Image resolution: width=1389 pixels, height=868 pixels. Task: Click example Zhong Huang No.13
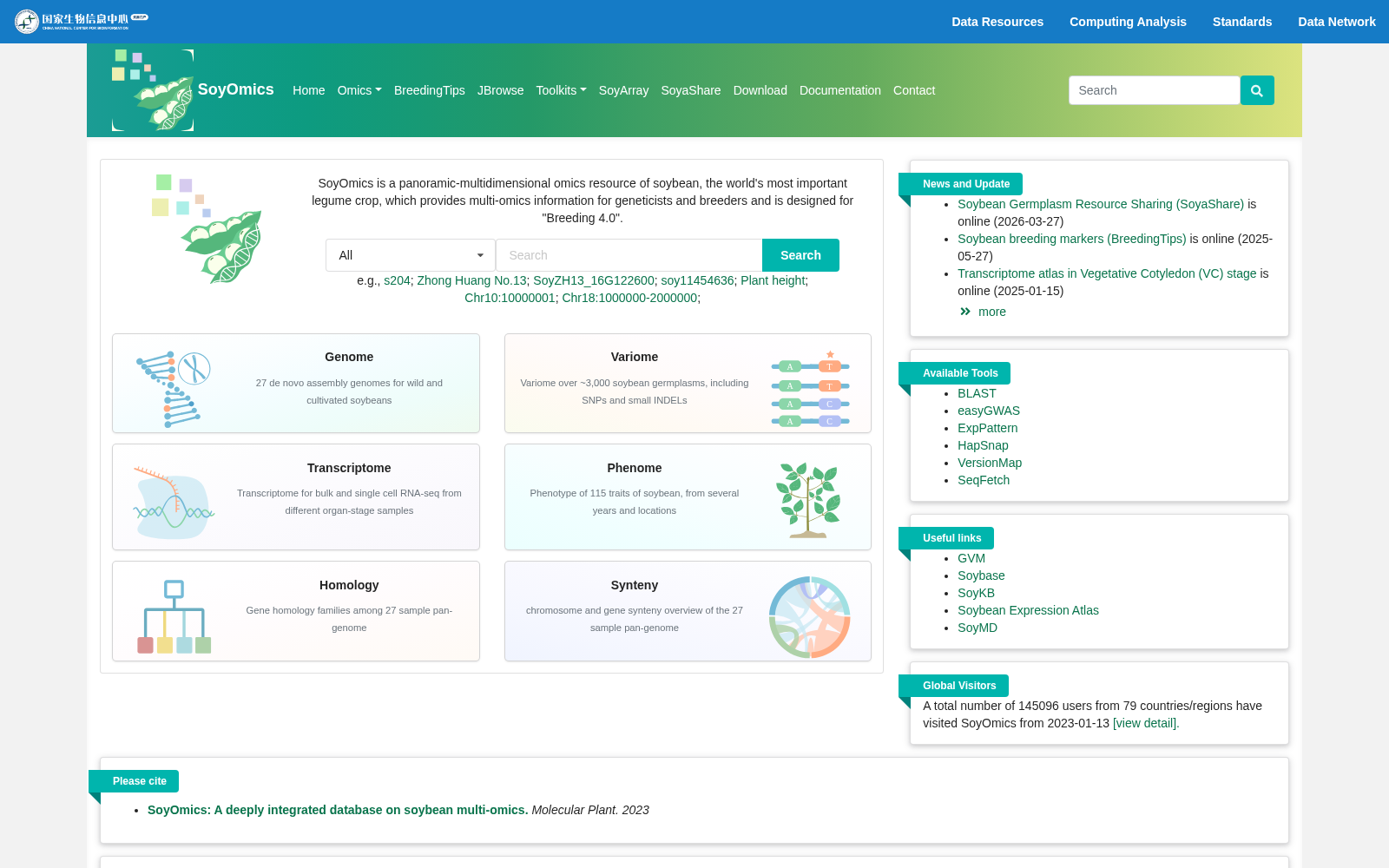[471, 280]
